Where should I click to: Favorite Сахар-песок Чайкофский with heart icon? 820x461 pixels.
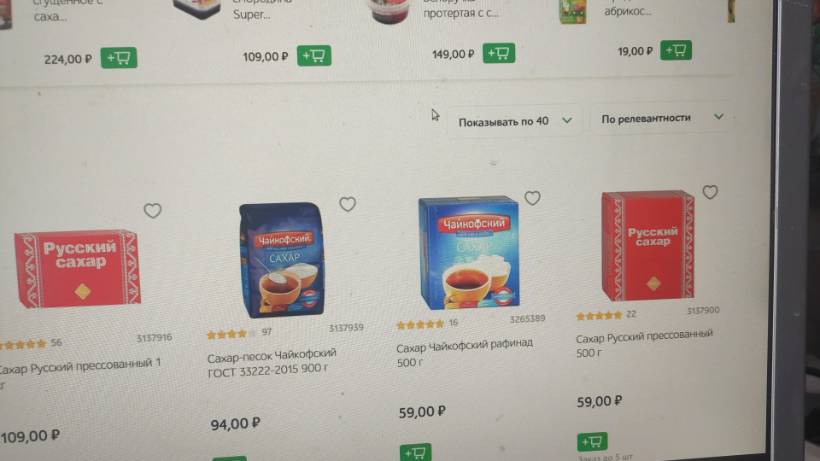point(347,204)
